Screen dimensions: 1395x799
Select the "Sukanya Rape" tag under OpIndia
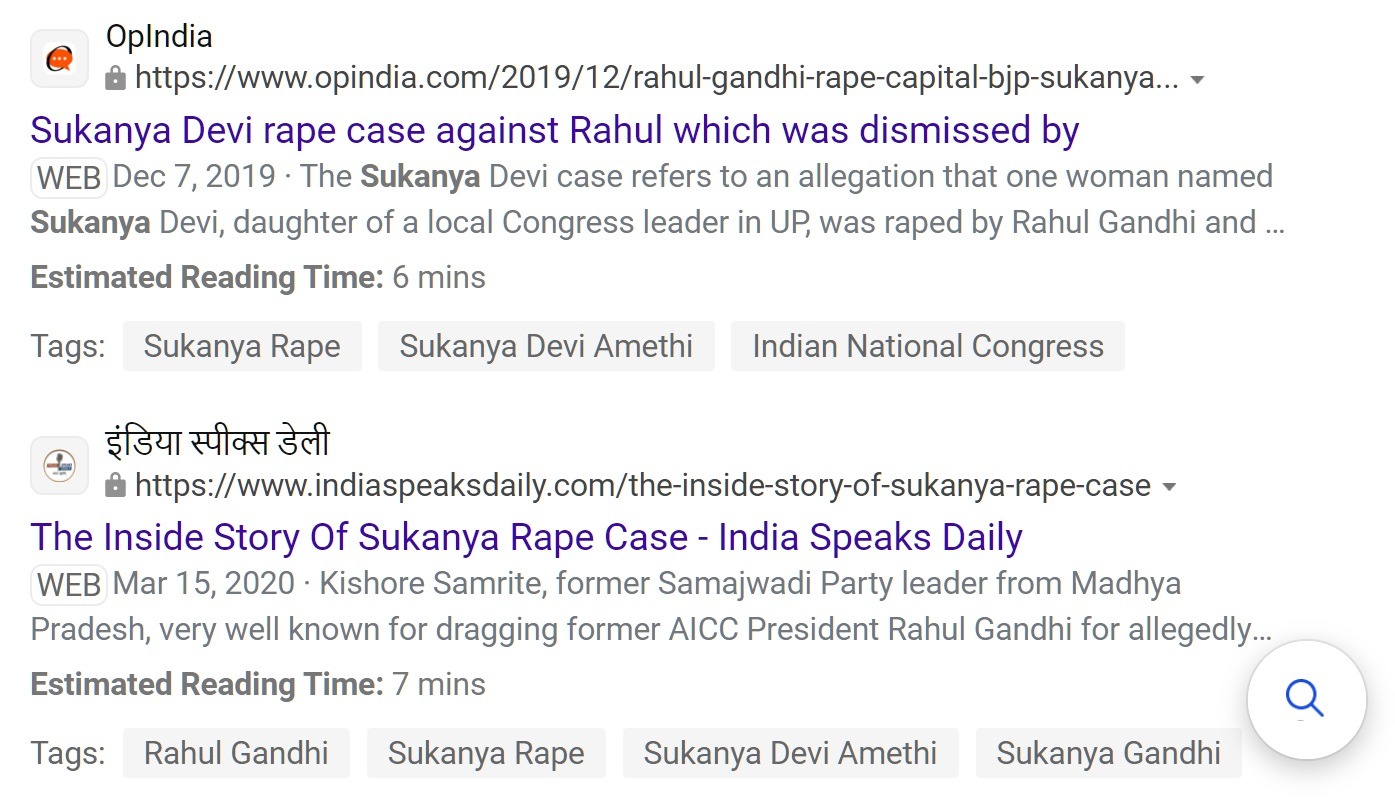click(x=242, y=346)
